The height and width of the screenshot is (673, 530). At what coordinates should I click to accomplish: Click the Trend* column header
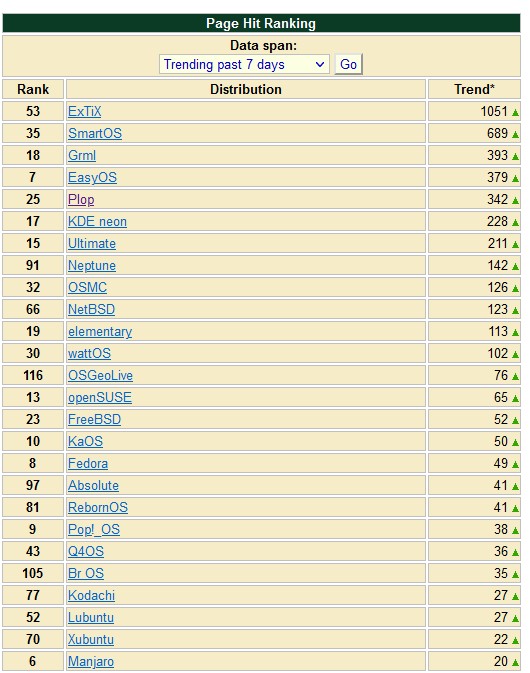474,89
